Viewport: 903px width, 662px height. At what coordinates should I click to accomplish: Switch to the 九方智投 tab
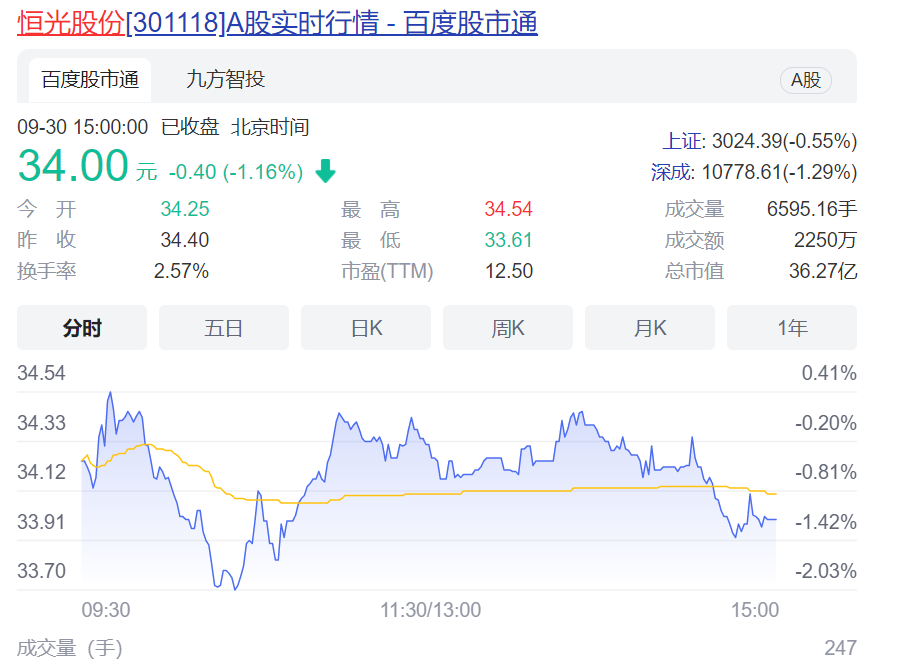pos(225,80)
